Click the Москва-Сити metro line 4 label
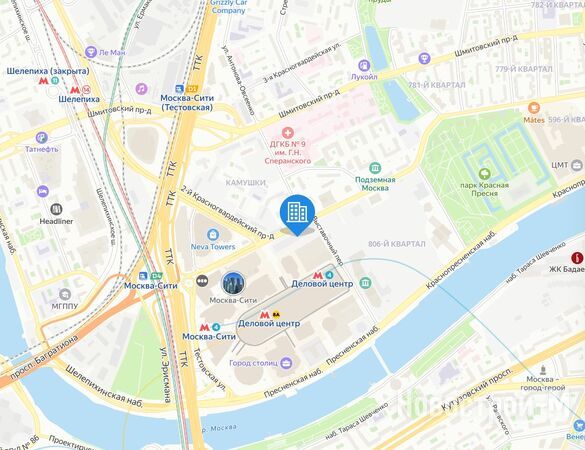This screenshot has width=585, height=450. tap(209, 337)
